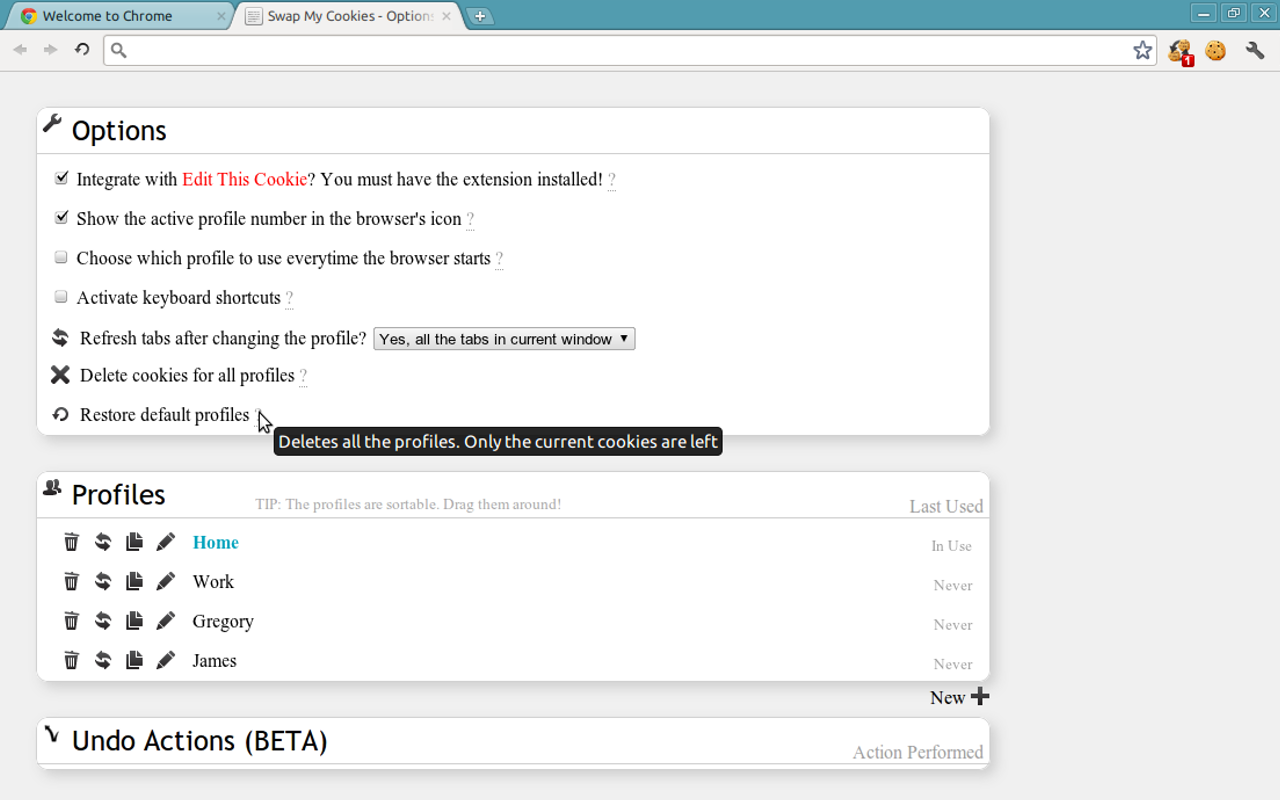Click help mark beside keyboard shortcuts
The width and height of the screenshot is (1280, 800).
[289, 298]
